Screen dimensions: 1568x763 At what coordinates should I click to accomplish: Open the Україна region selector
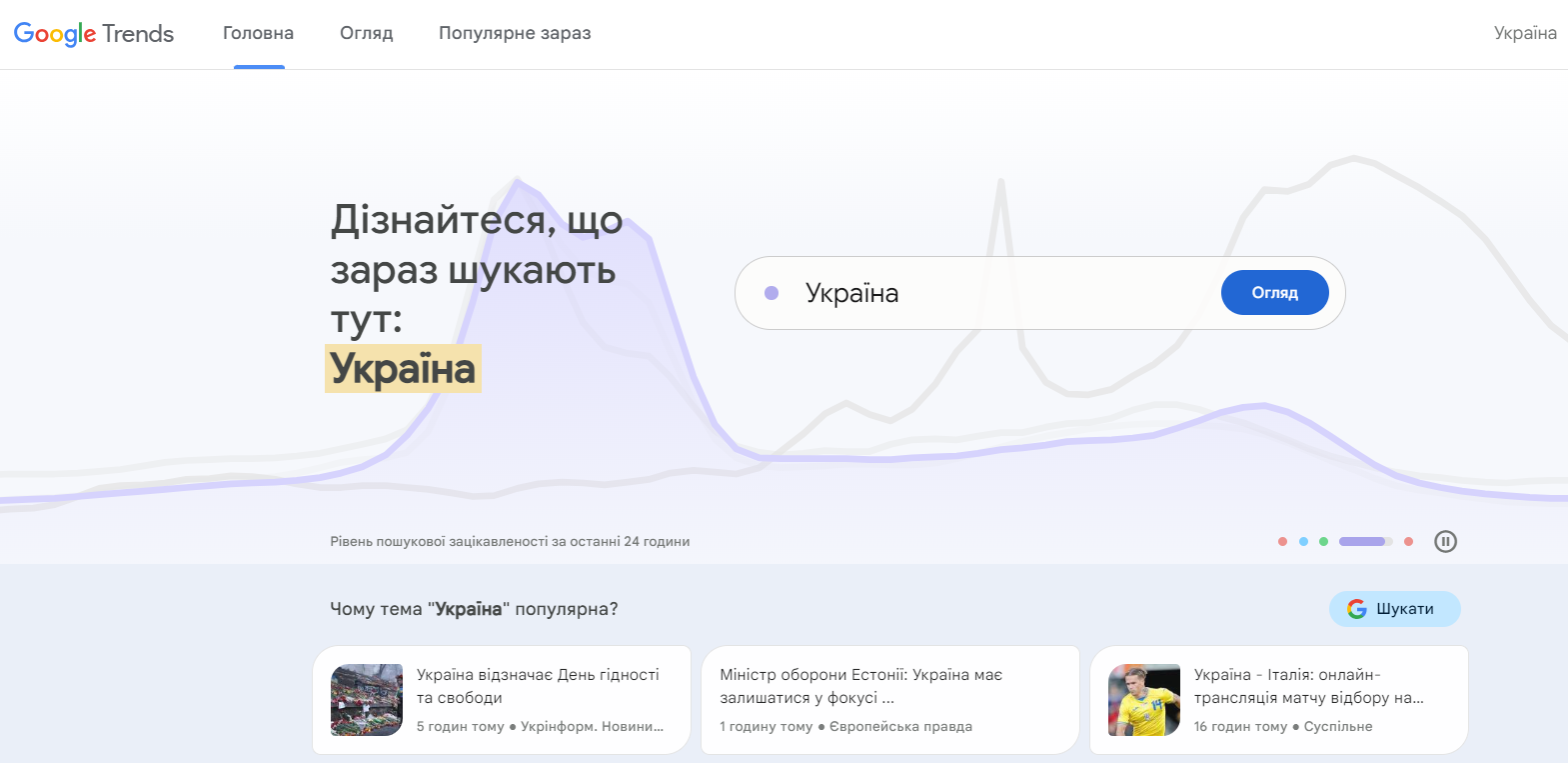pyautogui.click(x=1525, y=33)
